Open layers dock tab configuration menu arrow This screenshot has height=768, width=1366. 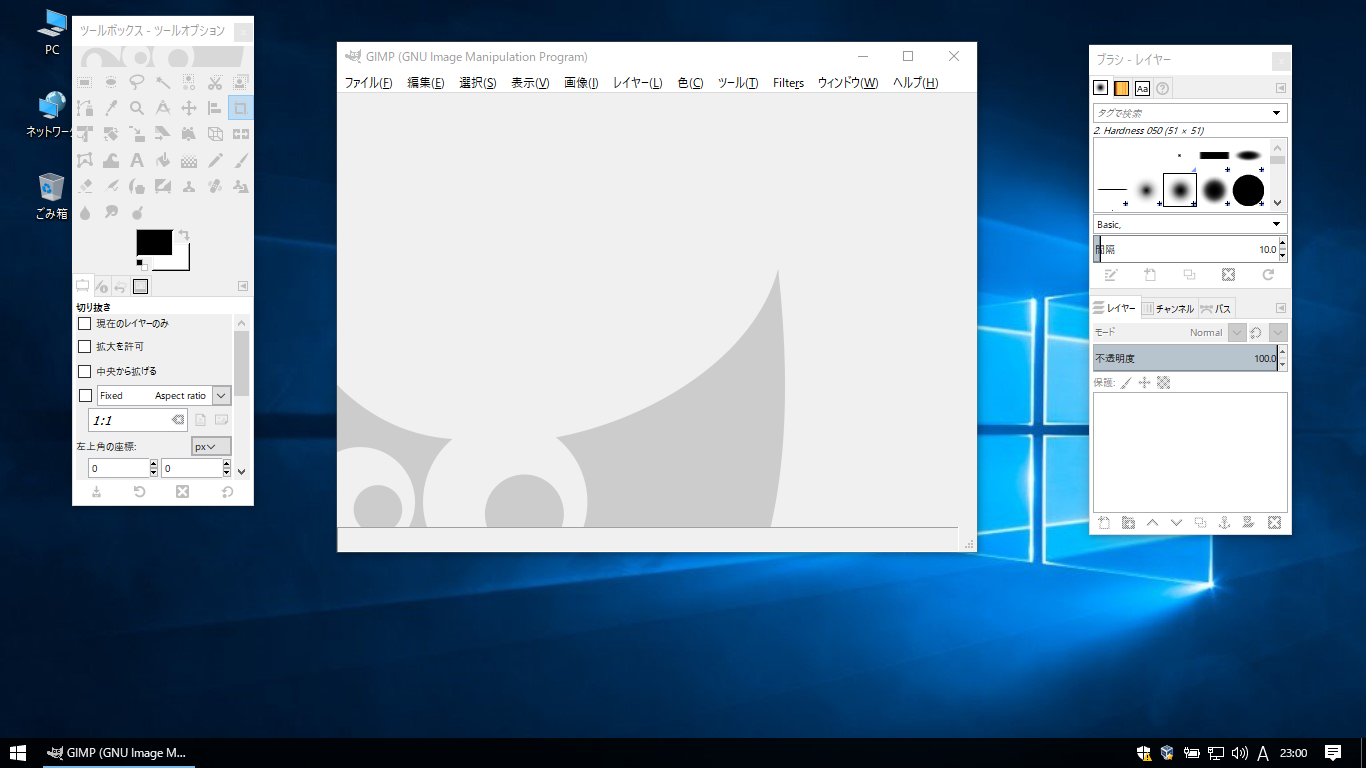[1281, 308]
